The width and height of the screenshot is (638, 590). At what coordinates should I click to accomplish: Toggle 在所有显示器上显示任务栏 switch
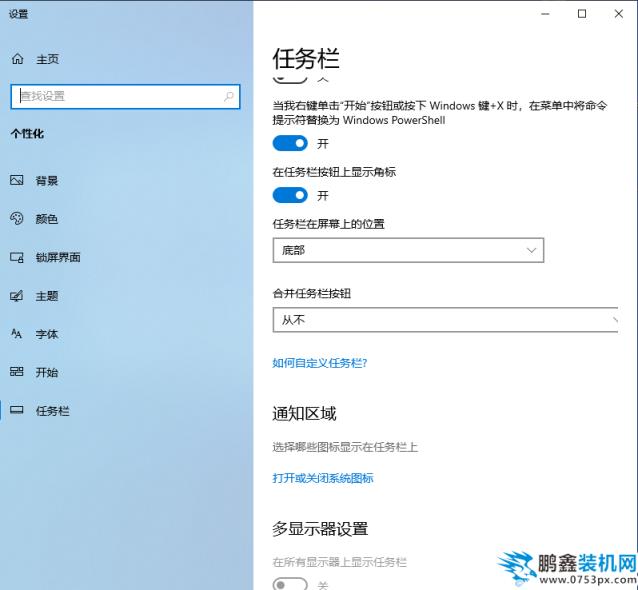[290, 584]
